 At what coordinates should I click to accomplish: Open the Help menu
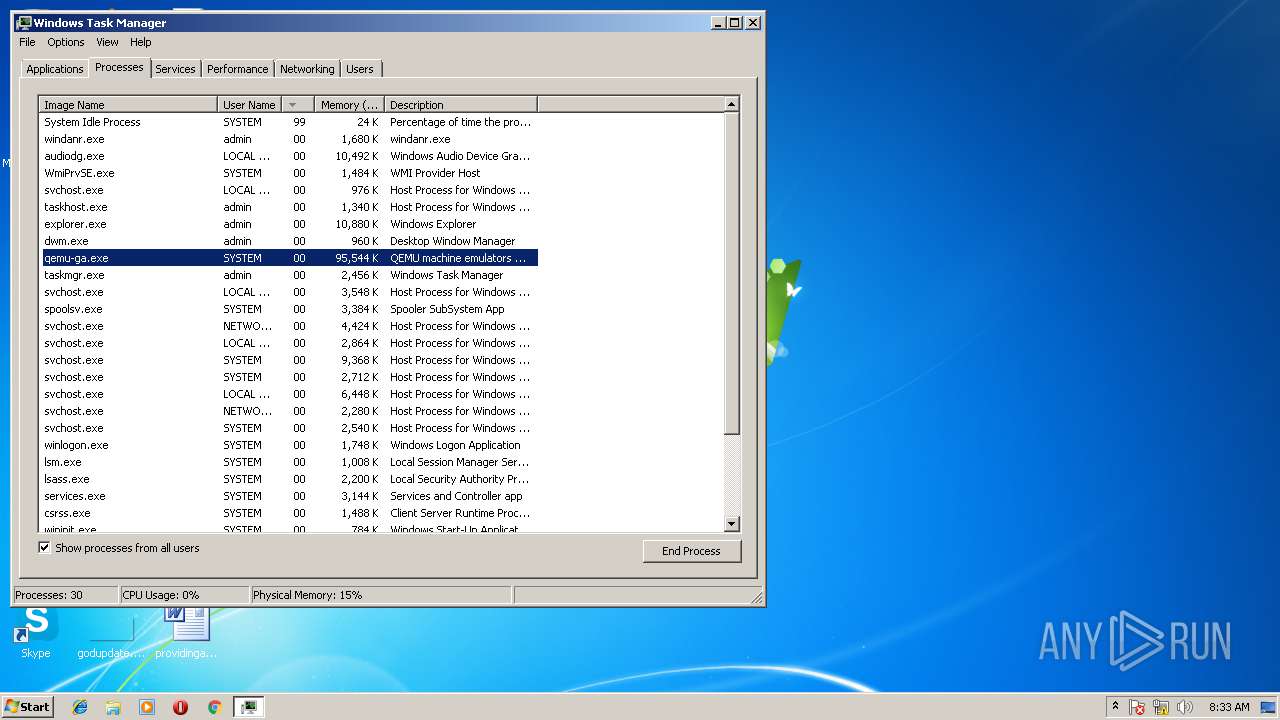[x=141, y=42]
